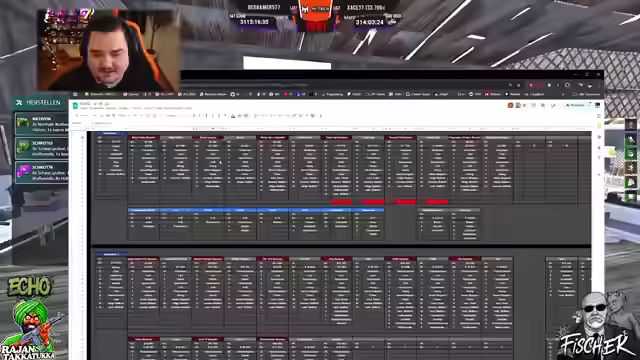The height and width of the screenshot is (360, 640).
Task: Open the text color A tool in the Sheets toolbar
Action: [x=233, y=116]
